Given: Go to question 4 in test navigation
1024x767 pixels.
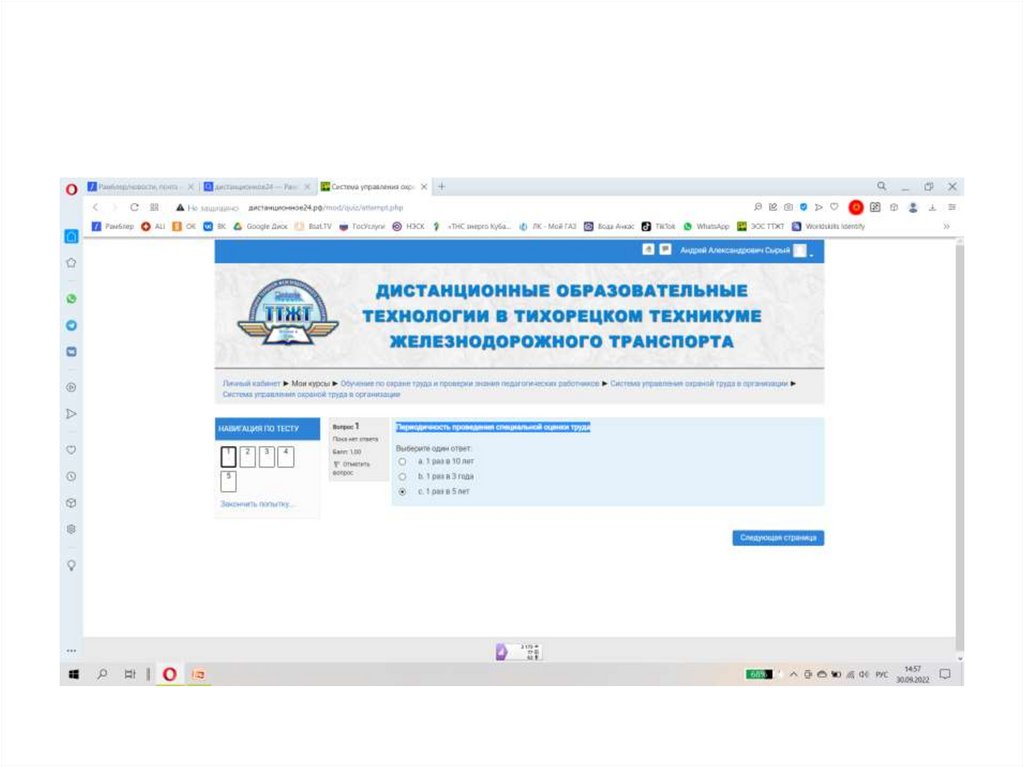Looking at the screenshot, I should coord(285,457).
